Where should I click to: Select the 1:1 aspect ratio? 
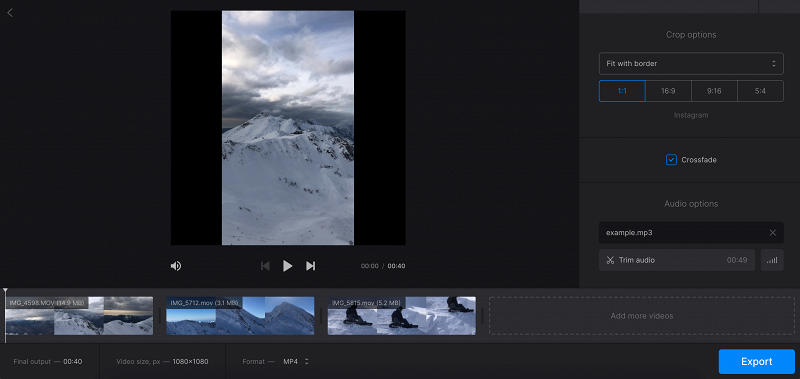622,91
